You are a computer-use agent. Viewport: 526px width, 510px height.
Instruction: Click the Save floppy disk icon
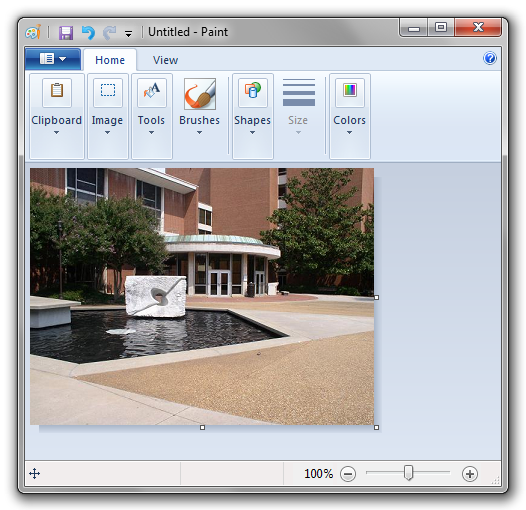coord(66,33)
